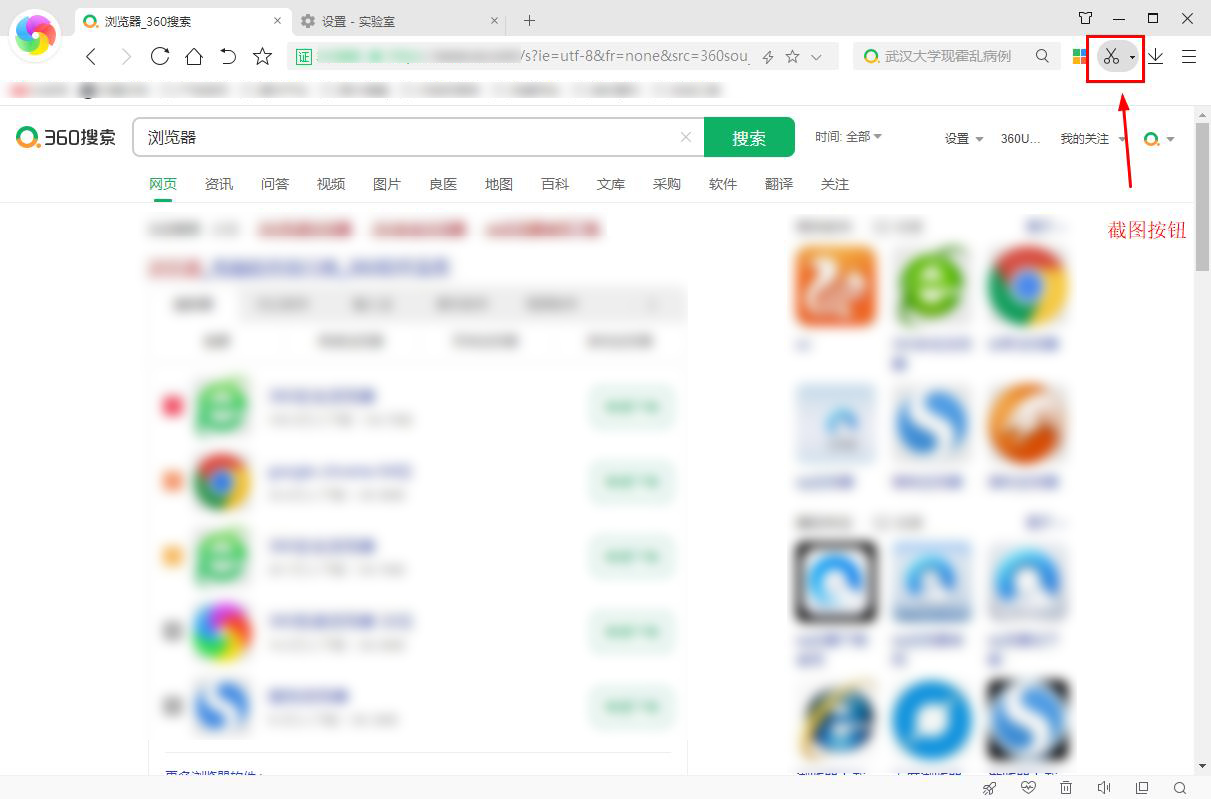The image size is (1211, 799).
Task: Click the browser boost rocket icon
Action: coord(989,787)
